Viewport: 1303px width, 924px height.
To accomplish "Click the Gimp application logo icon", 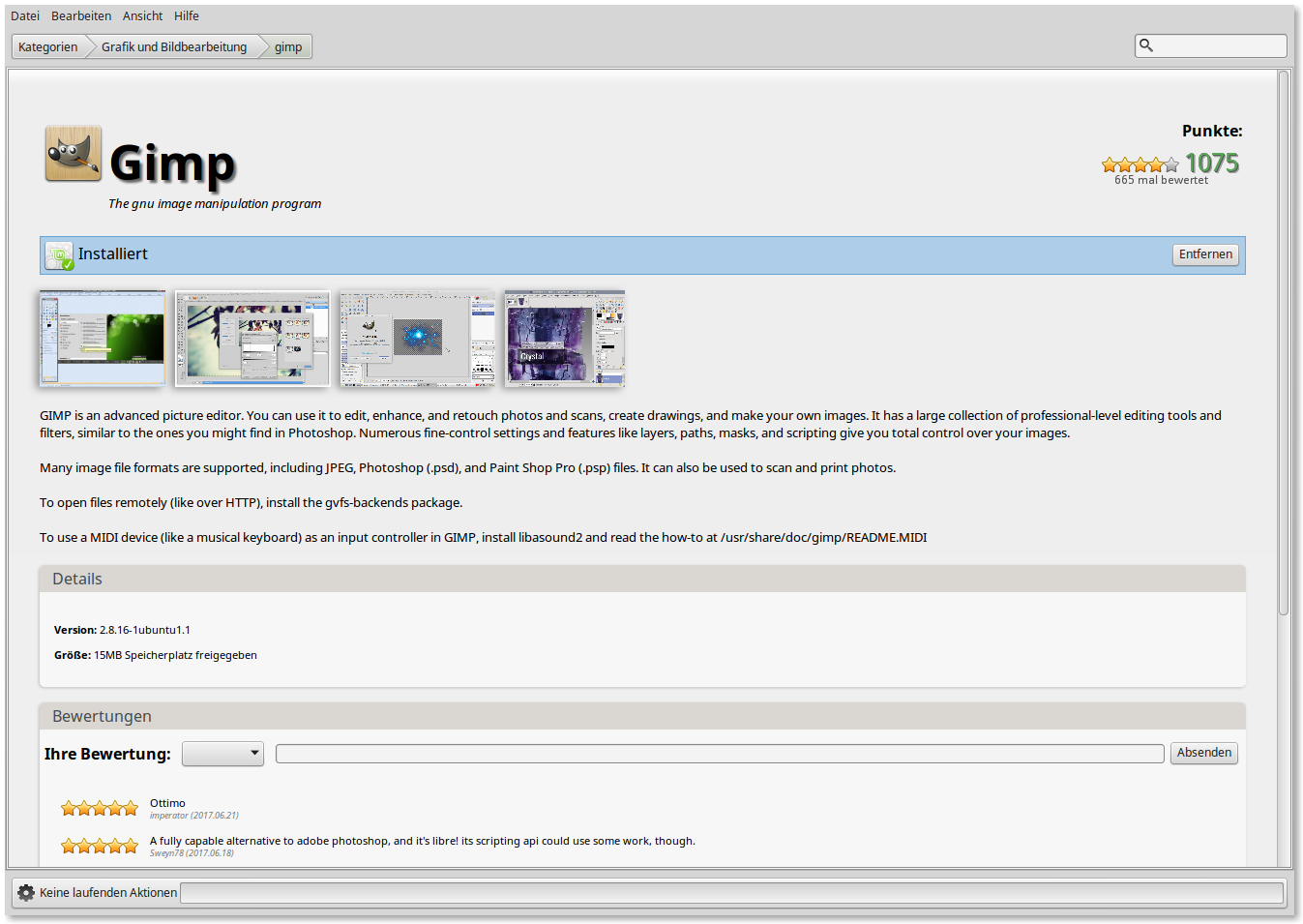I will [74, 154].
